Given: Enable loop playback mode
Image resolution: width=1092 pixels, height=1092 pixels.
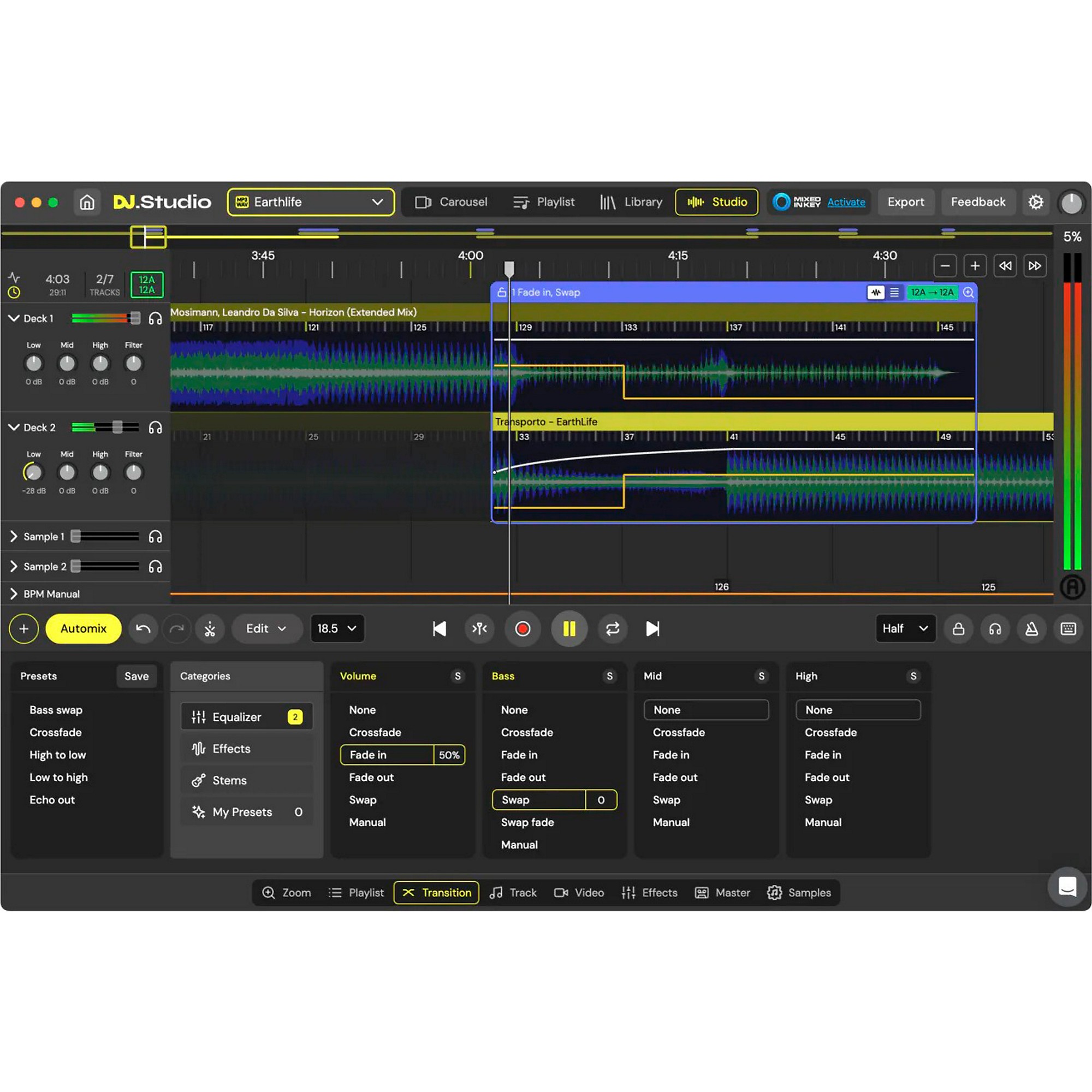Looking at the screenshot, I should (613, 628).
